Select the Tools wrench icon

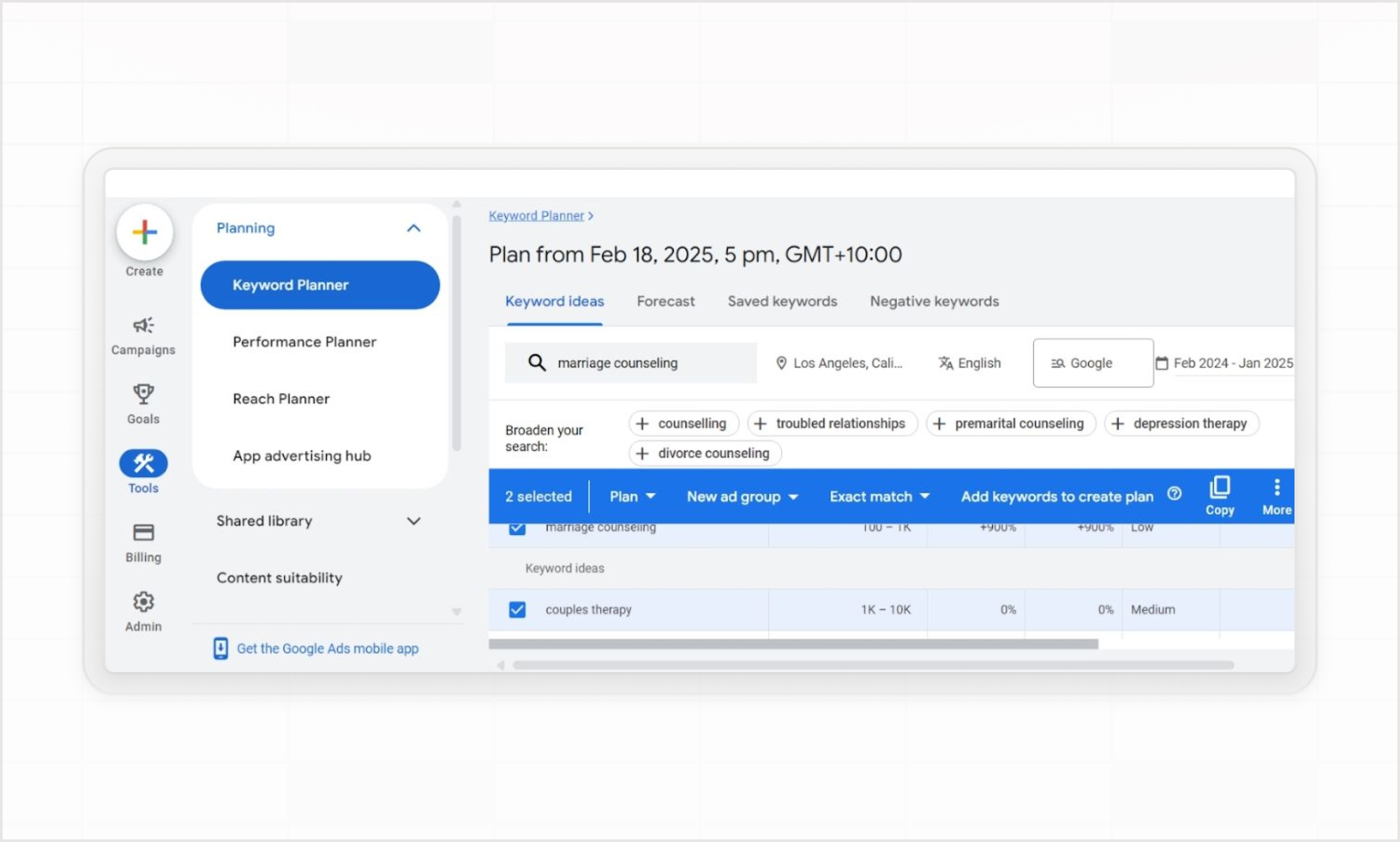click(x=143, y=463)
